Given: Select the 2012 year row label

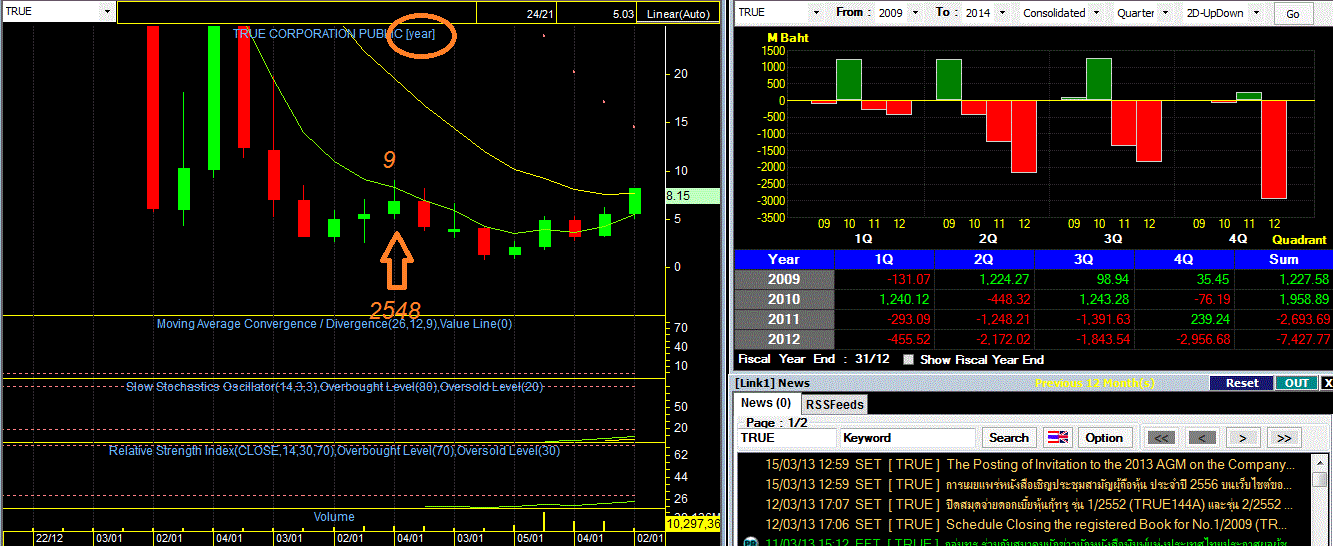Looking at the screenshot, I should 784,339.
